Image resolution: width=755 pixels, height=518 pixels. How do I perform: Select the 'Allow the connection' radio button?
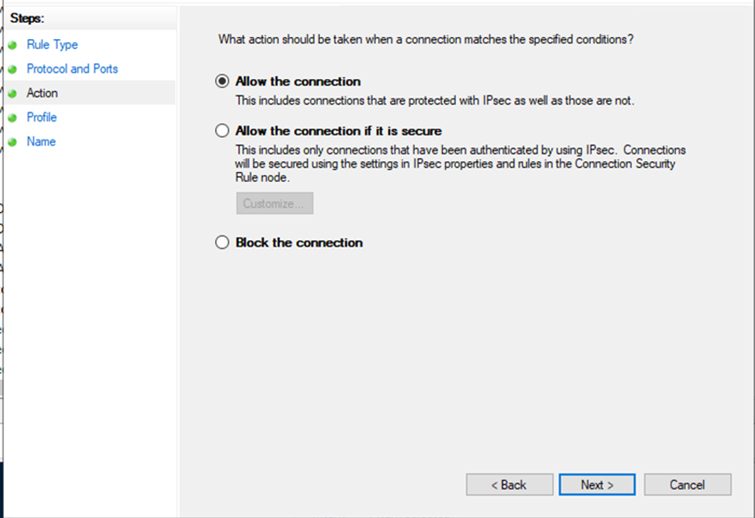click(222, 81)
